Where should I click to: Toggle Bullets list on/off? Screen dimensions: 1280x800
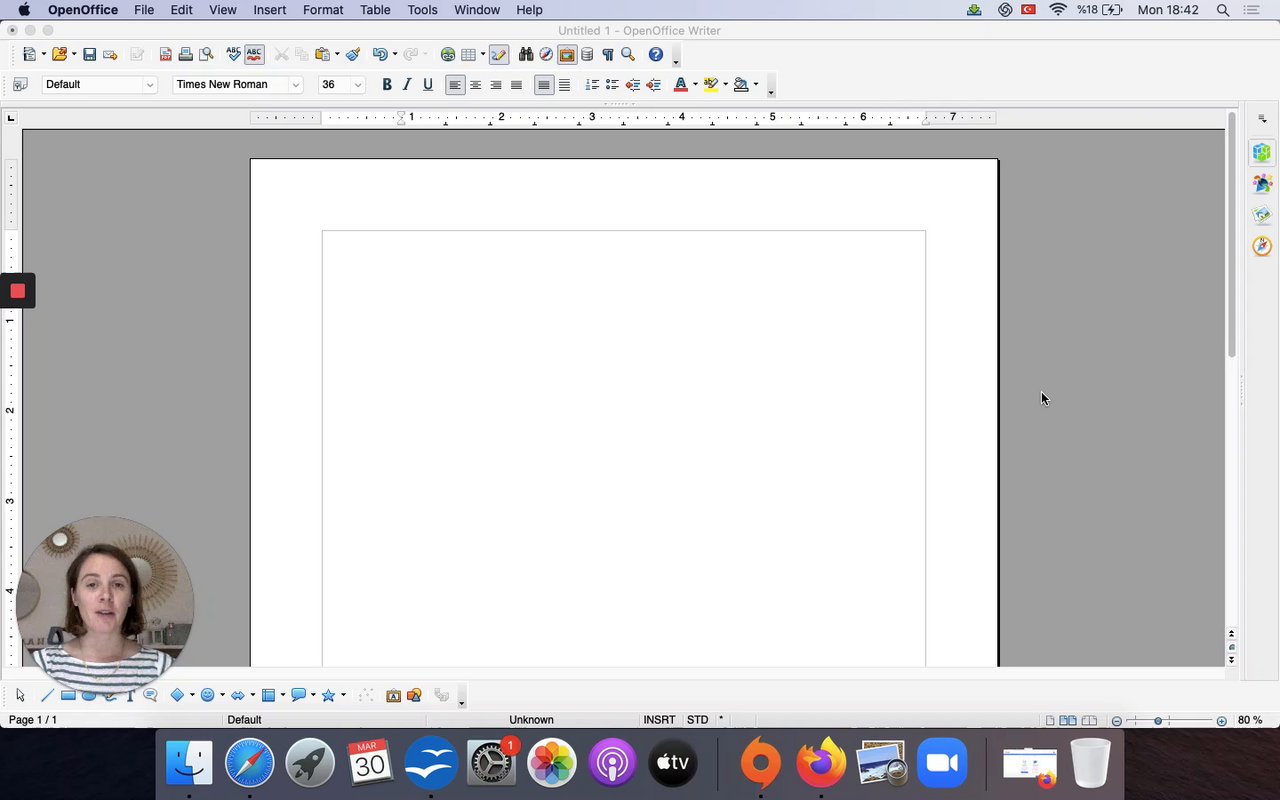(x=612, y=85)
